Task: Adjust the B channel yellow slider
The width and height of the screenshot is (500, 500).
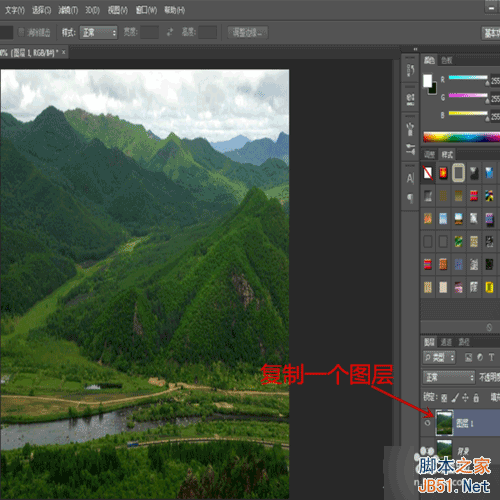Action: [x=468, y=113]
